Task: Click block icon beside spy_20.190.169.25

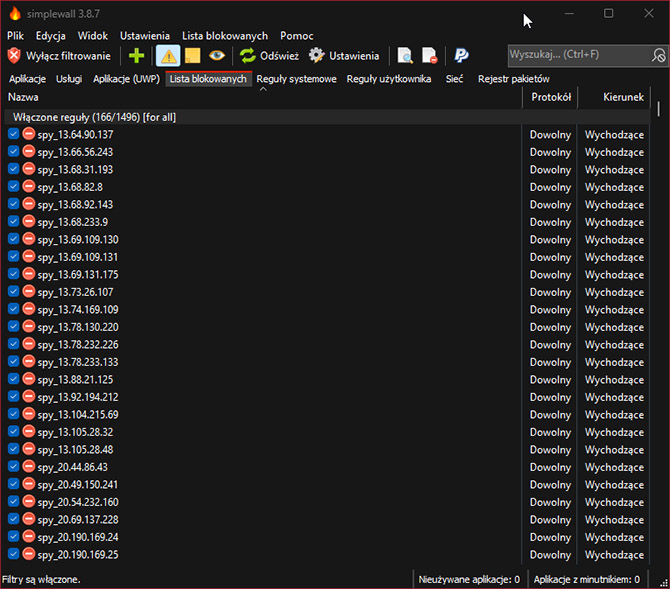Action: click(29, 554)
